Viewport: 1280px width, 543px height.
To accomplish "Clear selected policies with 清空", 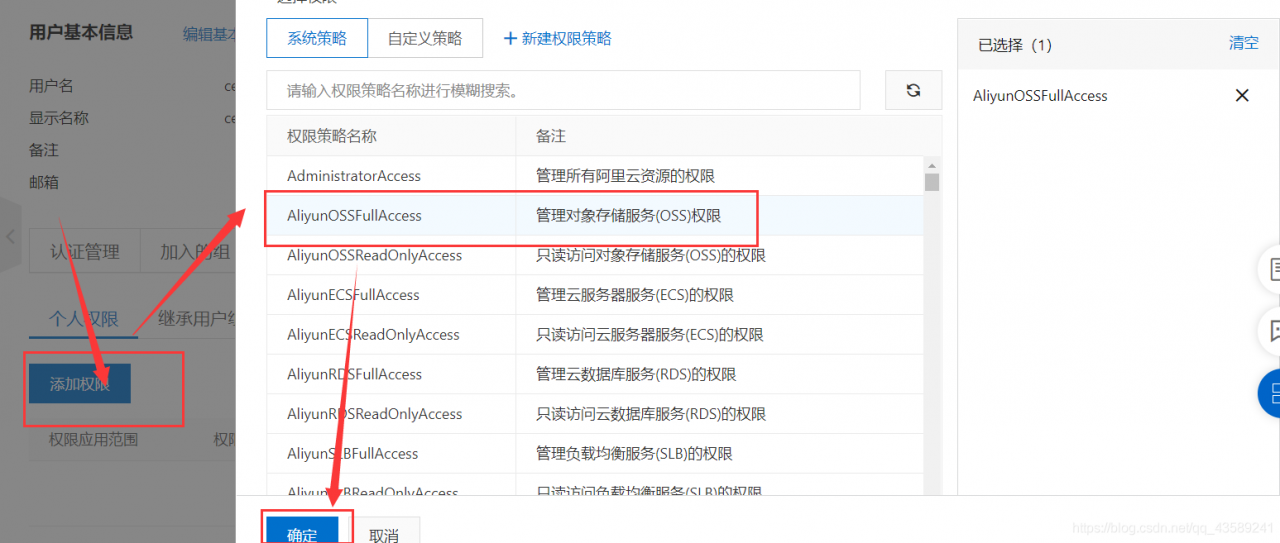I will 1243,43.
